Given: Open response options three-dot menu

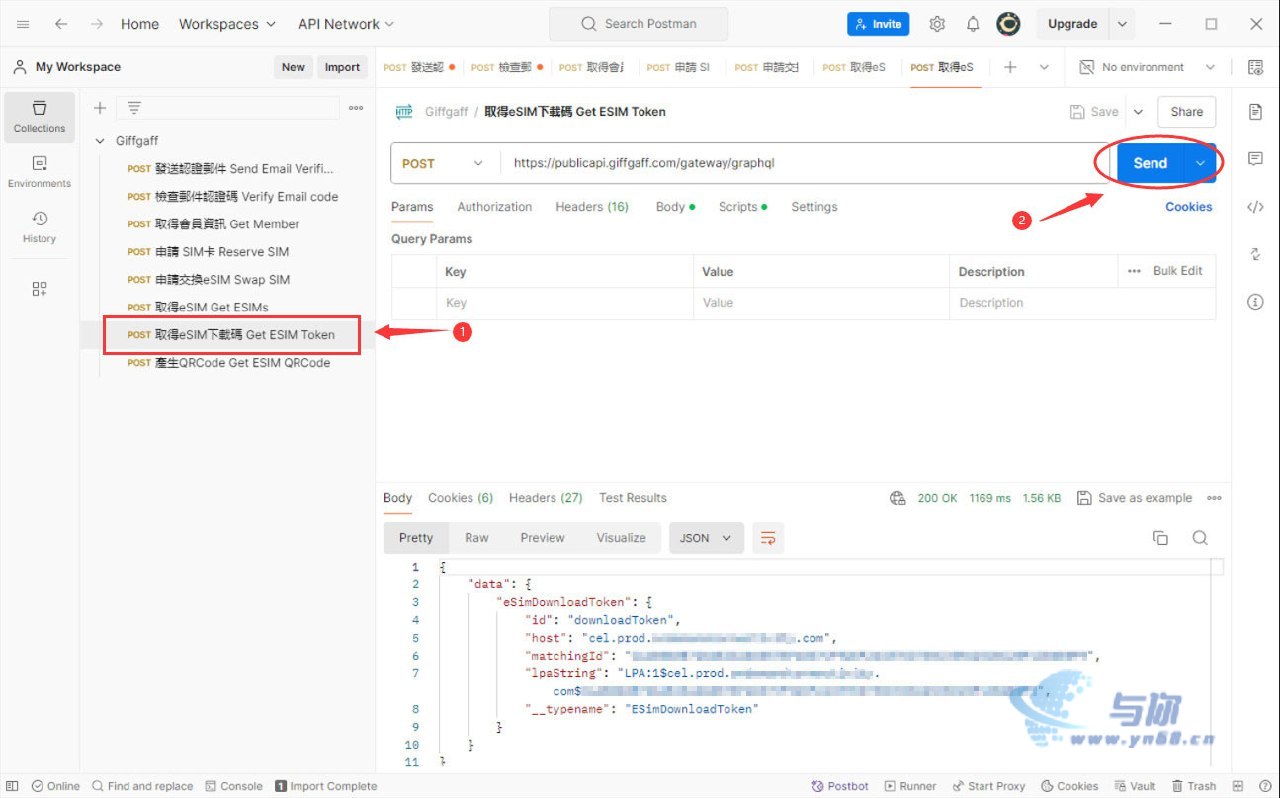Looking at the screenshot, I should click(x=1214, y=498).
